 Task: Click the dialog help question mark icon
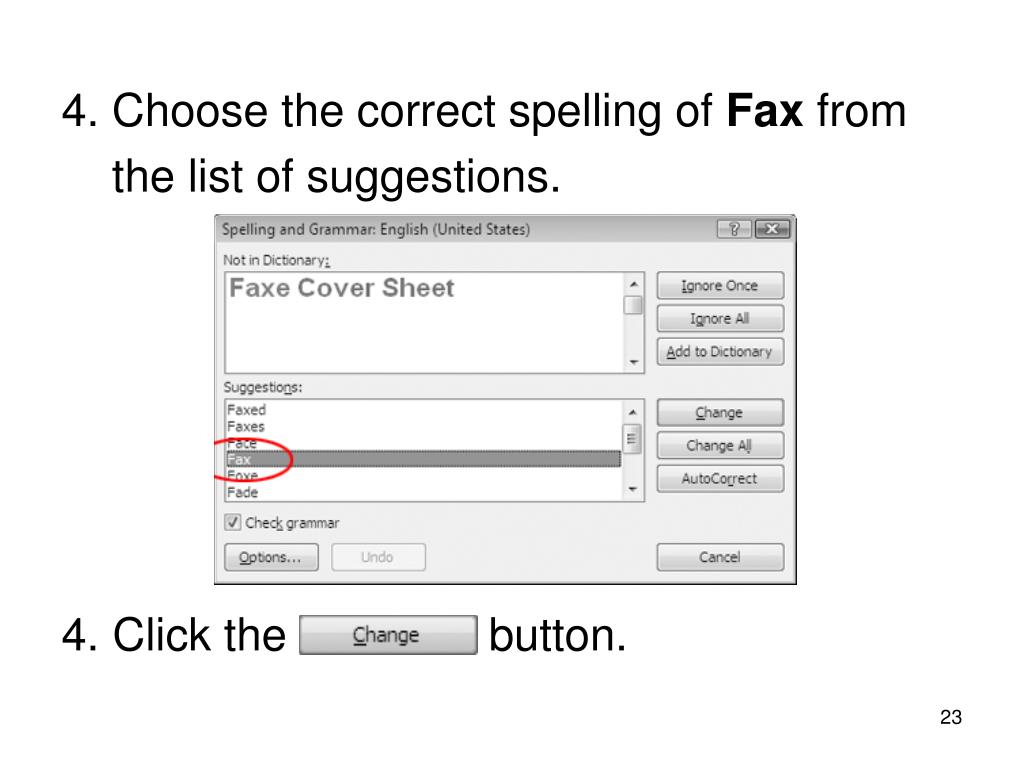pos(734,229)
